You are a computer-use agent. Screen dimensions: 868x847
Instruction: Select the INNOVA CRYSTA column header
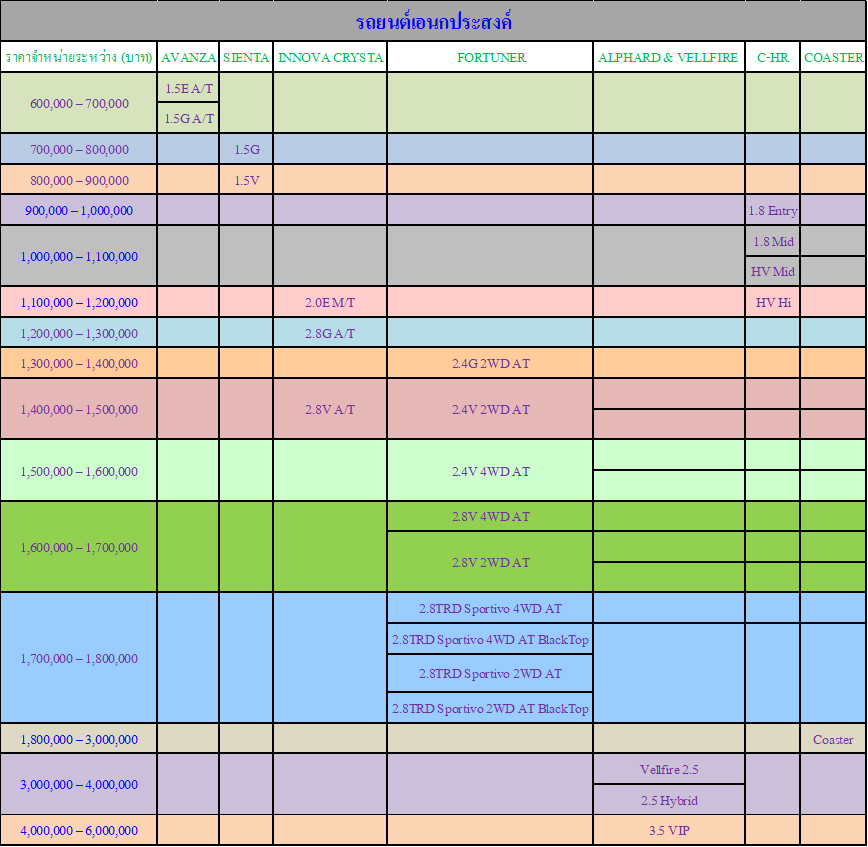point(330,57)
